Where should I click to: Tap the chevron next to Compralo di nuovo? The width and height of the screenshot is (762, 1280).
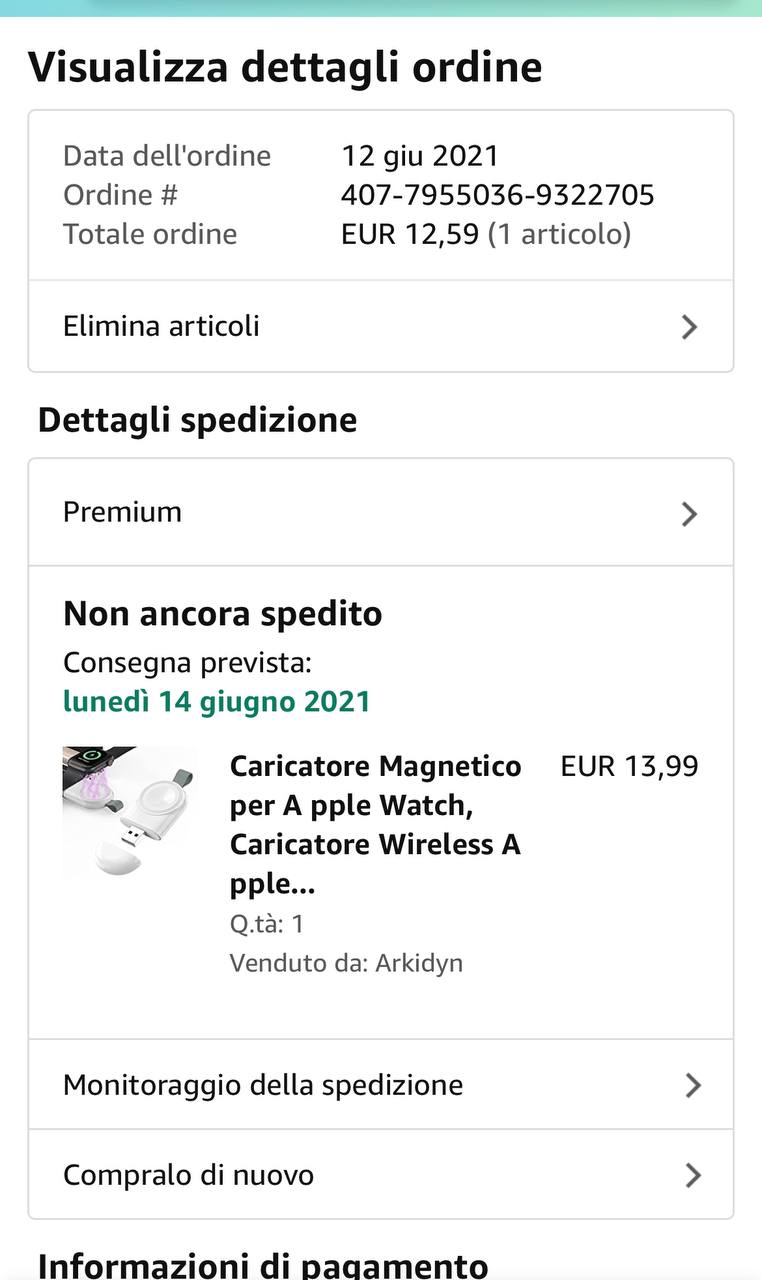(x=692, y=1176)
